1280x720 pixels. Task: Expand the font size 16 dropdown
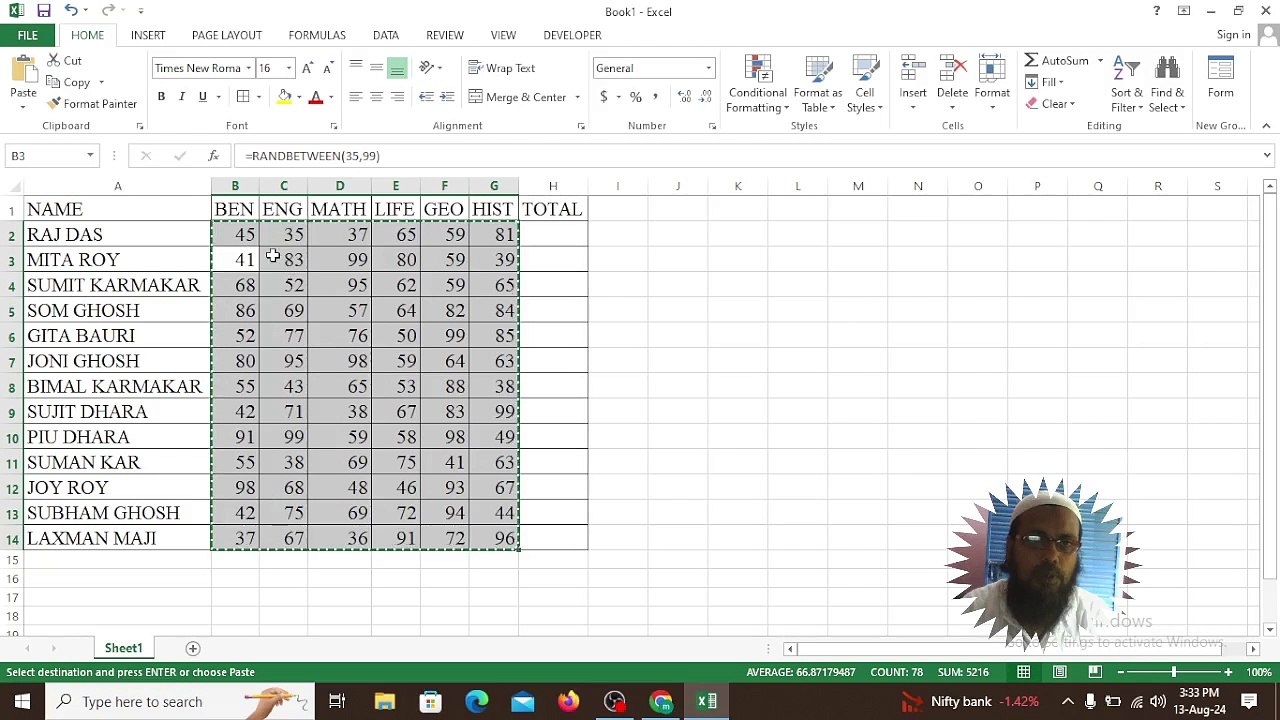(x=289, y=68)
